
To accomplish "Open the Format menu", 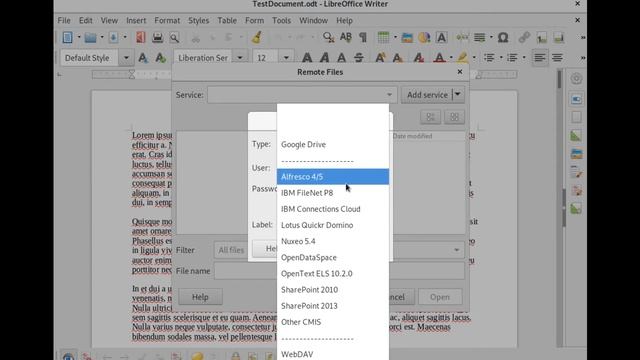I will click(167, 20).
